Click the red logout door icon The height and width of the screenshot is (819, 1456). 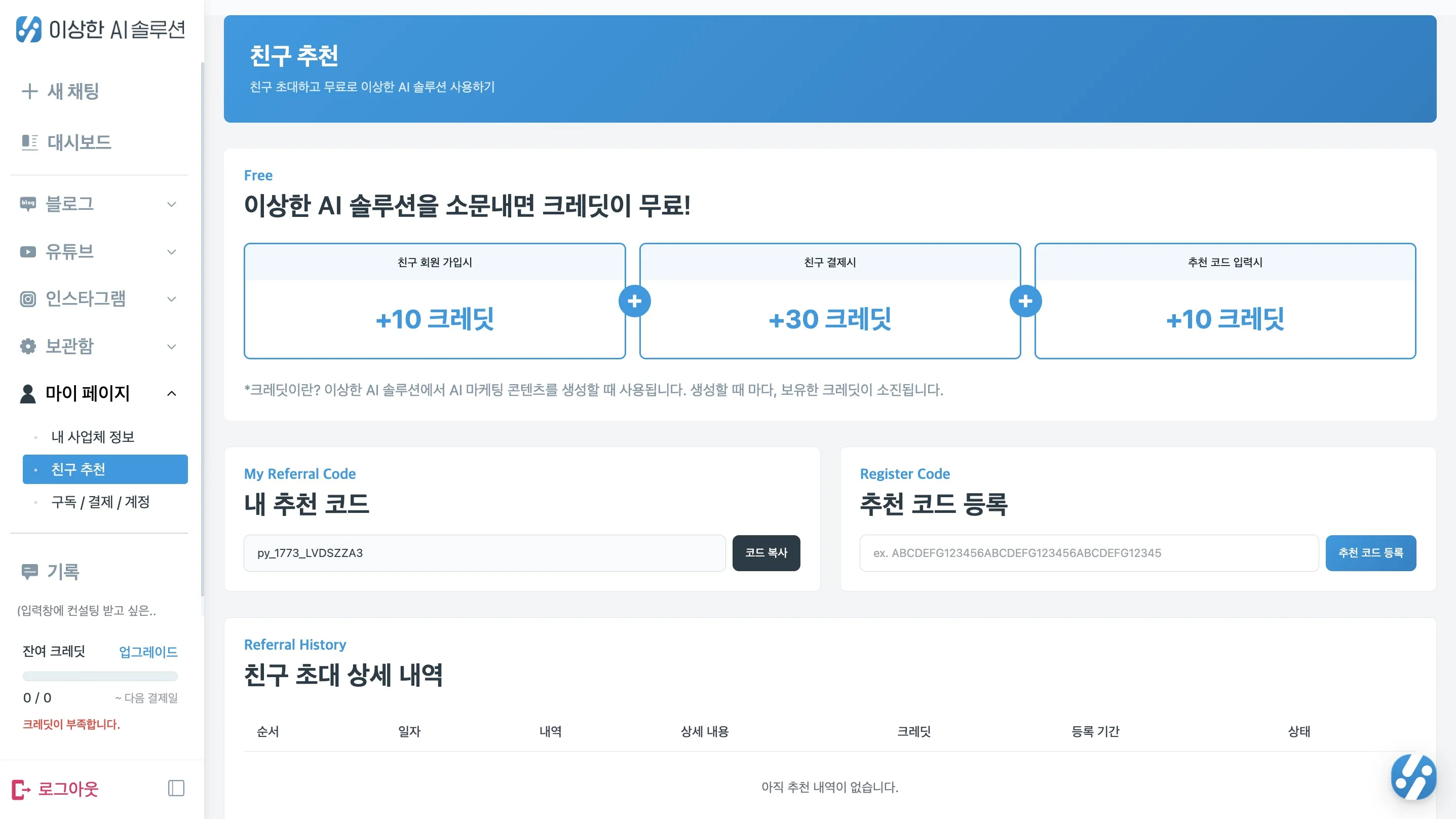coord(21,789)
